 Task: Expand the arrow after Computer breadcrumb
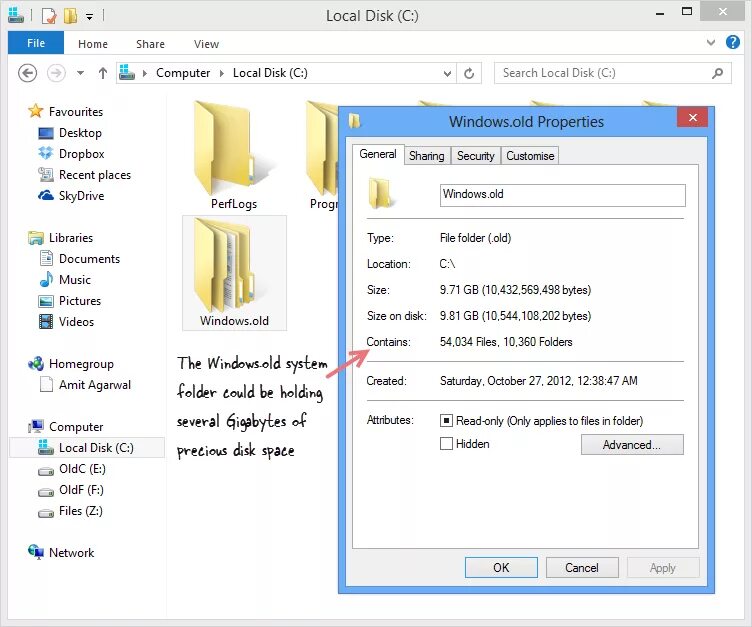(x=222, y=73)
